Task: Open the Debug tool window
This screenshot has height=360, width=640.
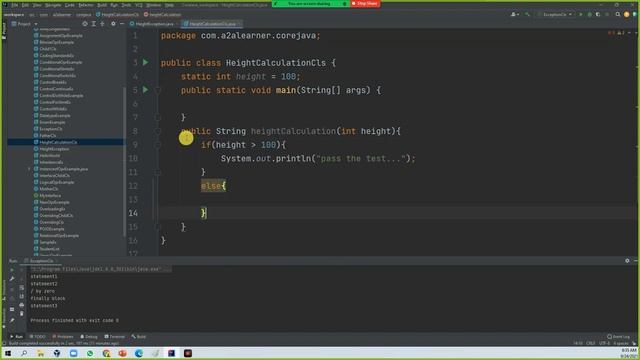Action: (x=89, y=337)
